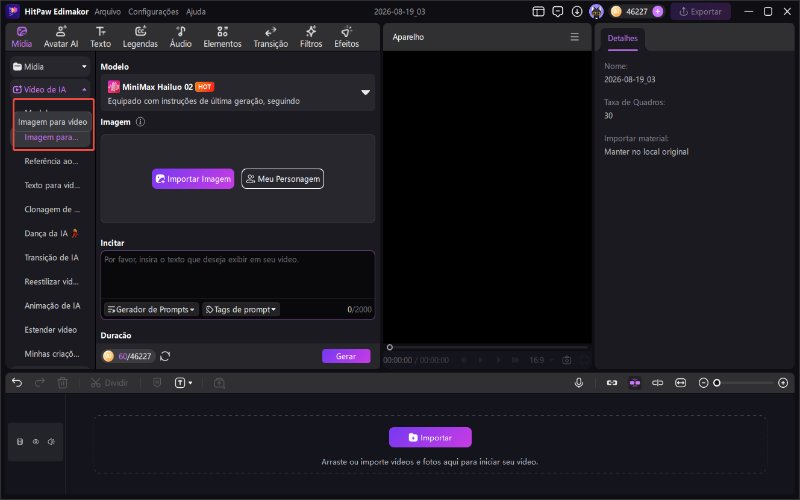Click the Meu Personagem button
800x500 pixels.
282,179
